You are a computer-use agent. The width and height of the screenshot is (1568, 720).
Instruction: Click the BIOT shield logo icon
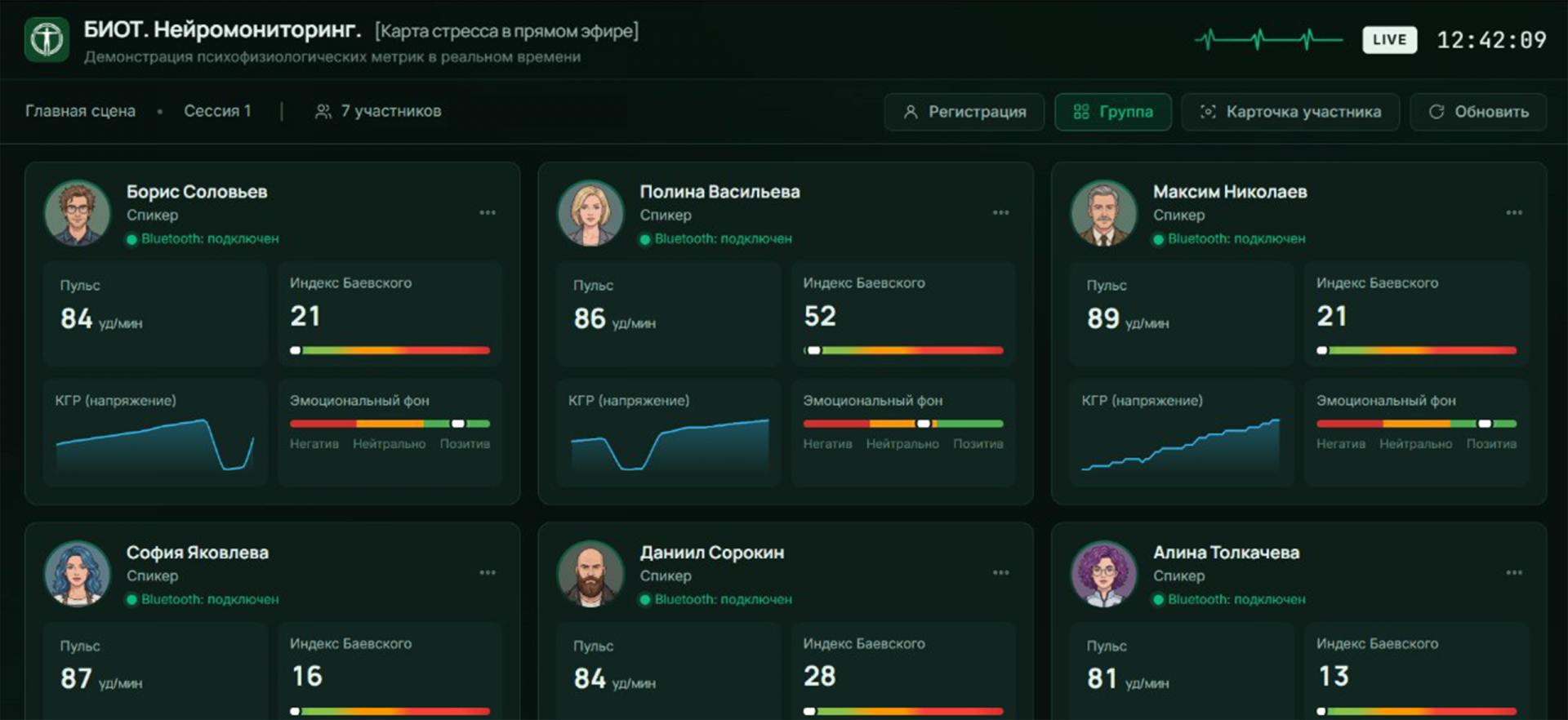point(47,39)
